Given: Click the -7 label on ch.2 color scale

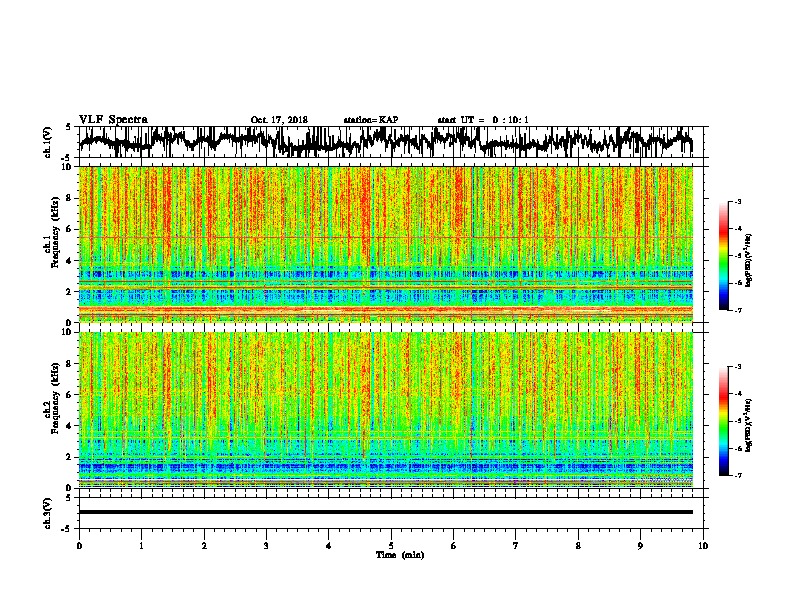Looking at the screenshot, I should 738,475.
